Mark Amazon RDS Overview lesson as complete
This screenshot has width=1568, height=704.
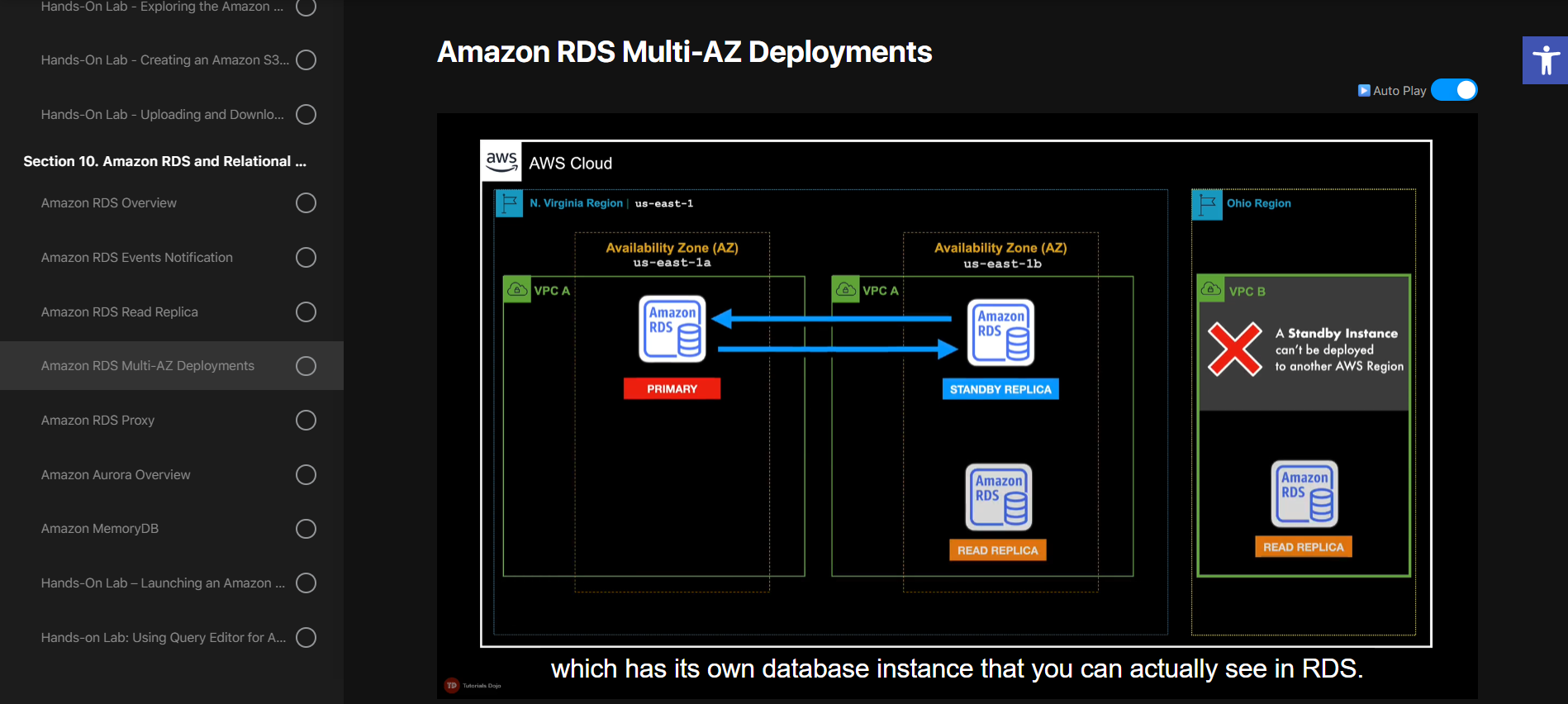[306, 203]
